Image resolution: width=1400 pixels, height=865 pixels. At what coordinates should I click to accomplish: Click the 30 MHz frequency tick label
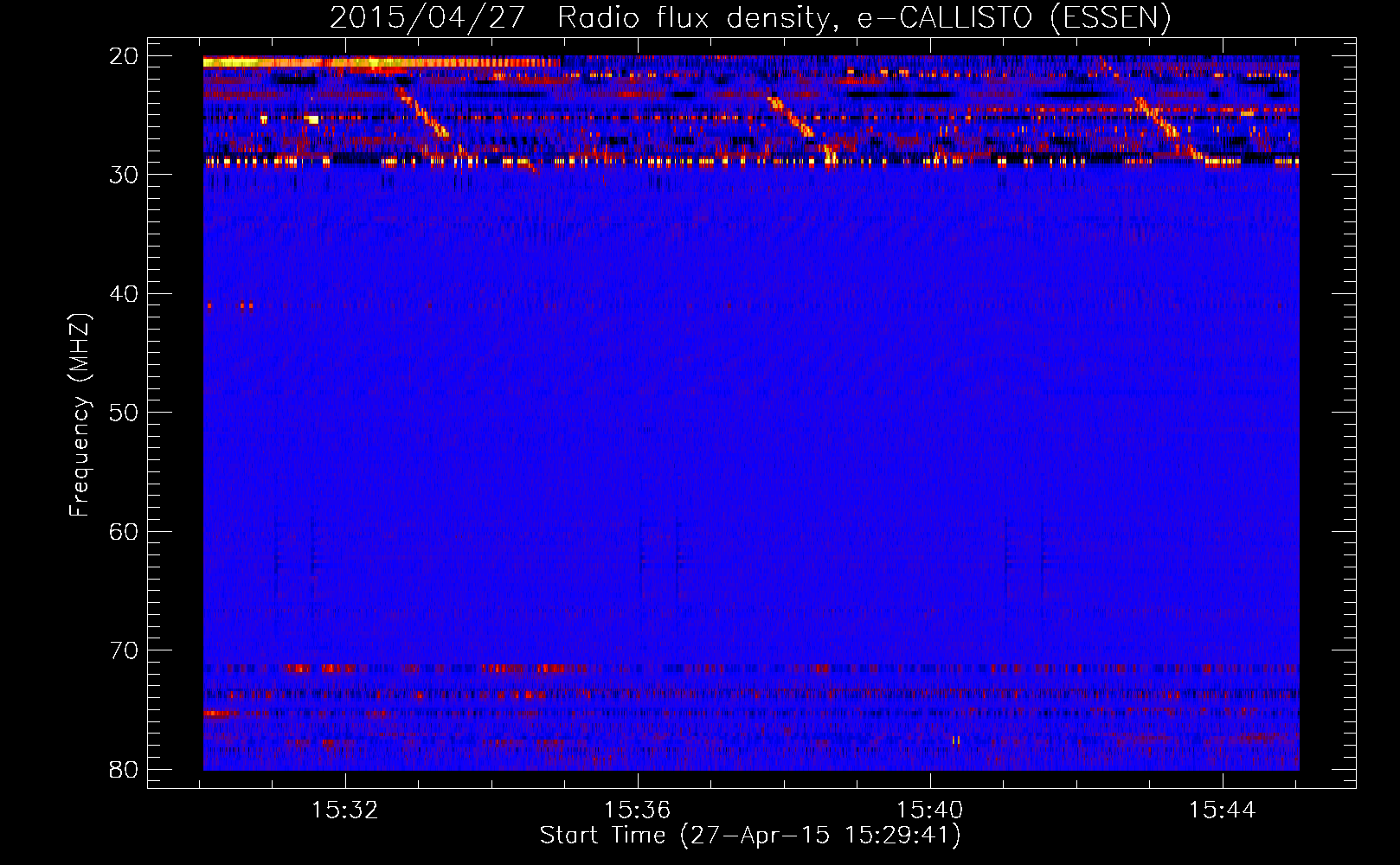click(124, 174)
